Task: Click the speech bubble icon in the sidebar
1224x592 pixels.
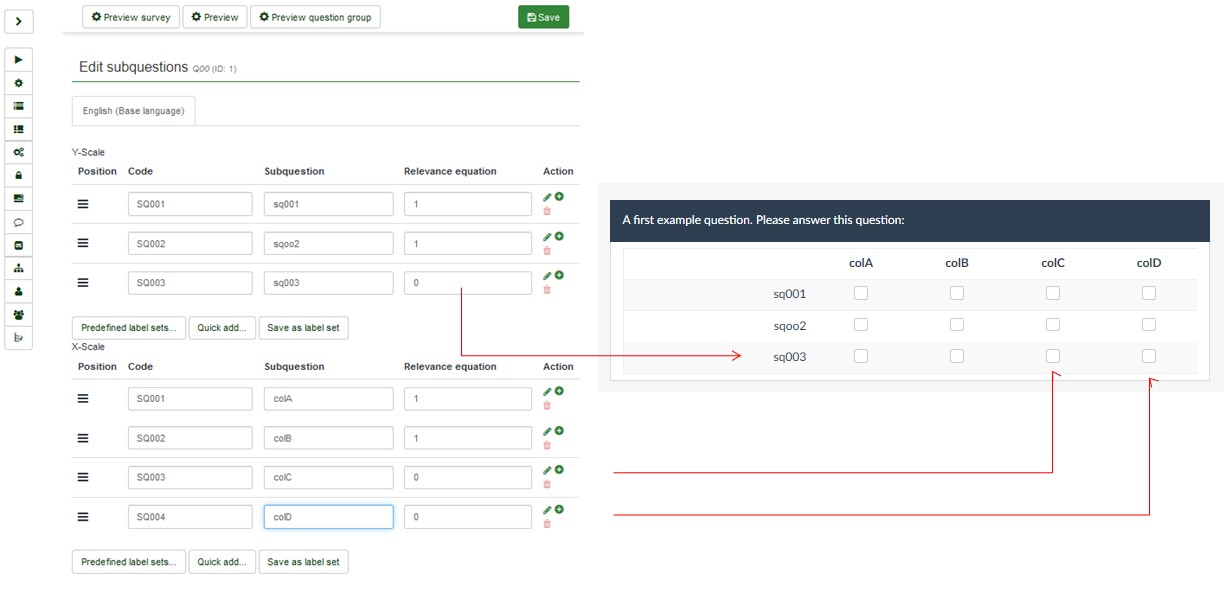Action: [x=18, y=222]
